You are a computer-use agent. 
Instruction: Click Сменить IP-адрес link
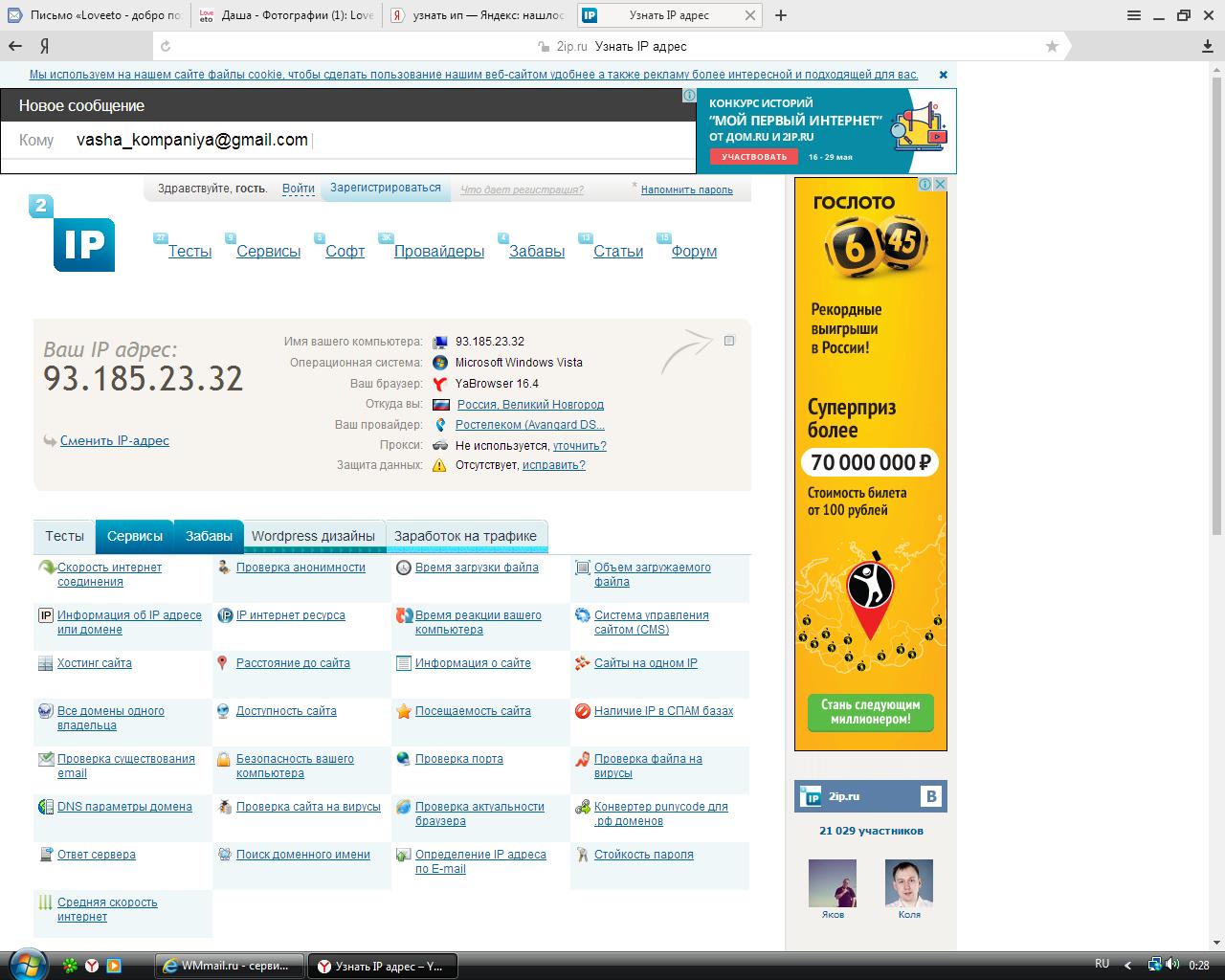click(x=115, y=440)
